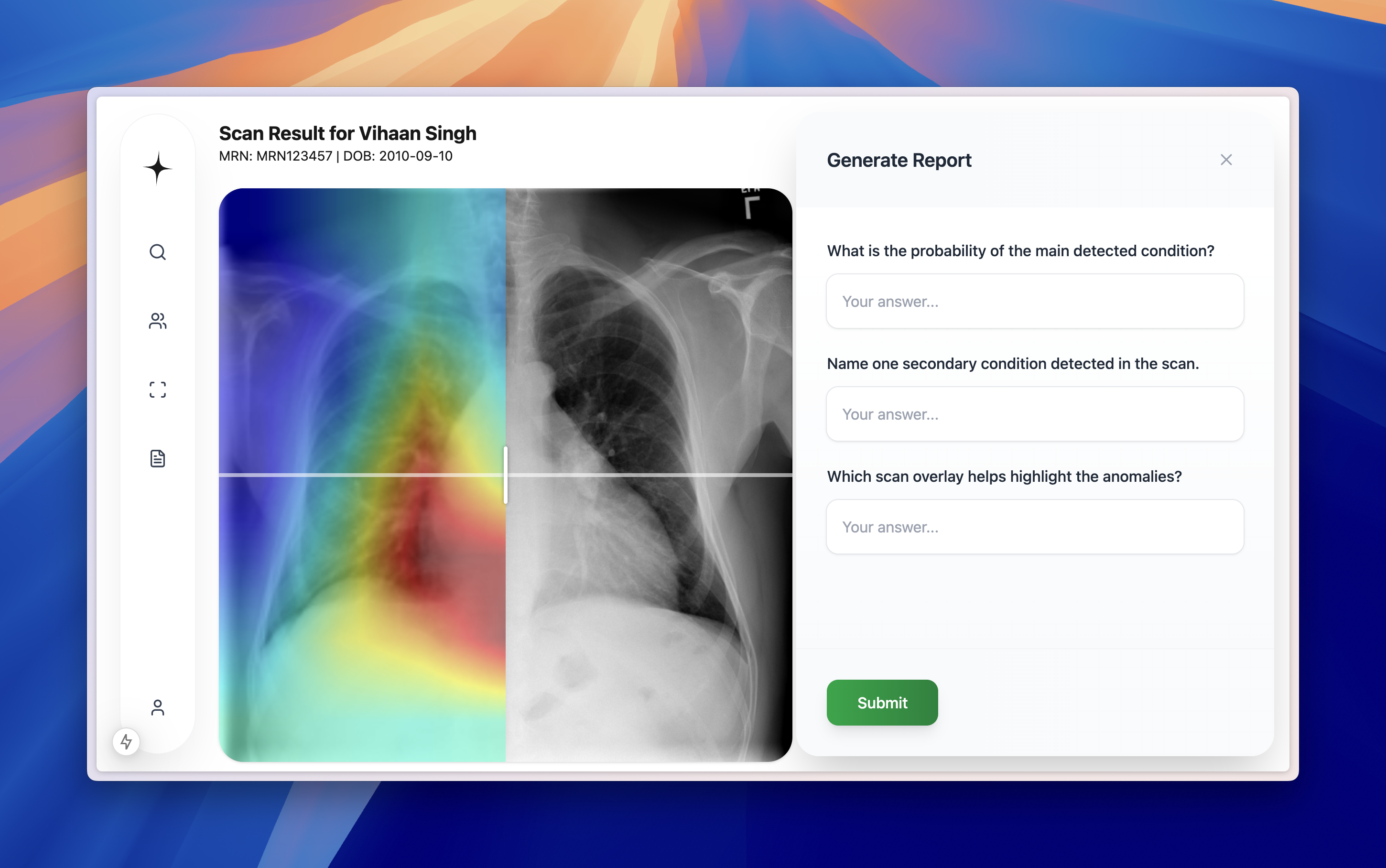The image size is (1386, 868).
Task: Open the user profile icon
Action: 157,707
